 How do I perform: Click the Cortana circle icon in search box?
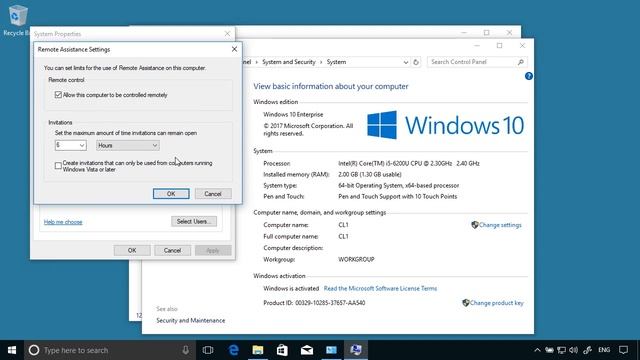tap(34, 350)
